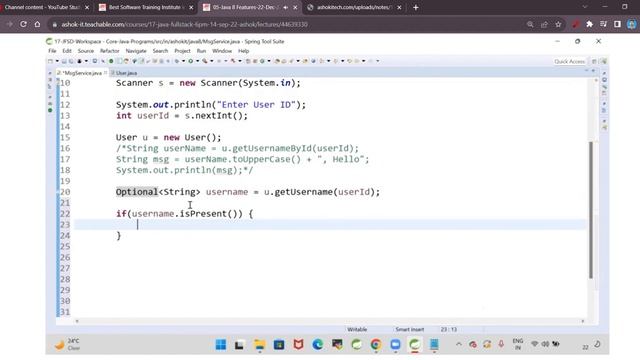The image size is (640, 360).
Task: Click the New file toolbar icon
Action: coord(51,61)
